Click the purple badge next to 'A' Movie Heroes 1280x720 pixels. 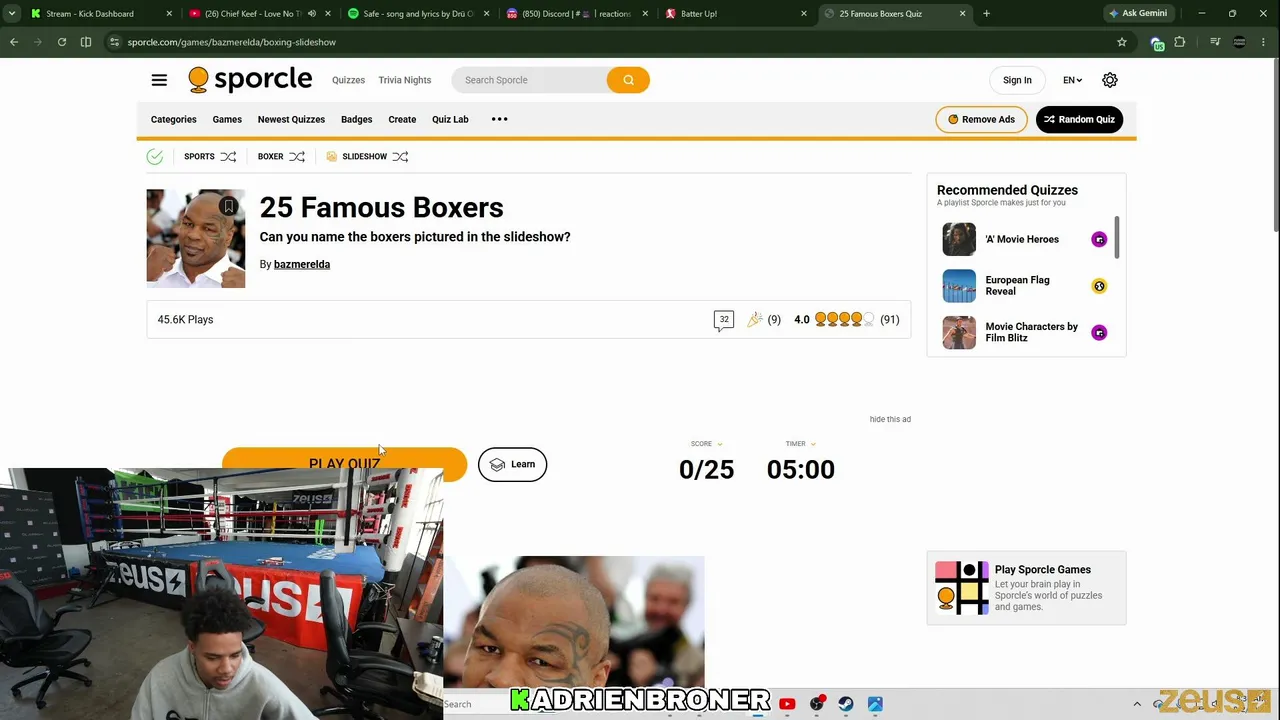click(1099, 239)
